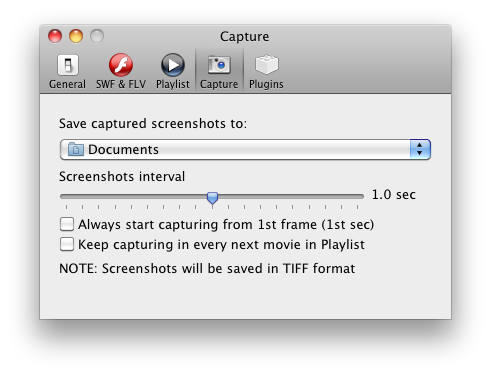The height and width of the screenshot is (374, 491).
Task: Open the Plugins lego-brick icon
Action: point(266,64)
